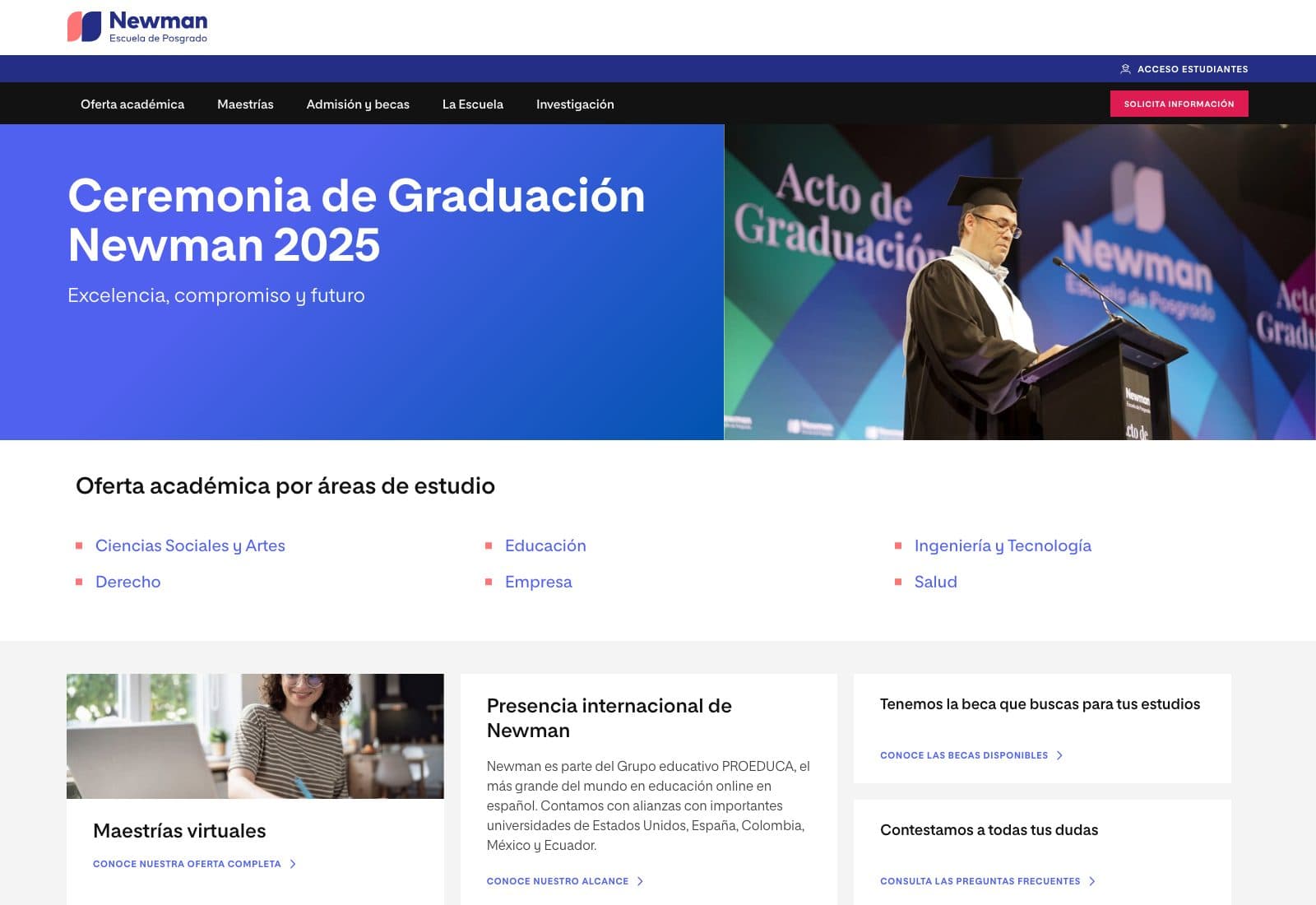Image resolution: width=1316 pixels, height=905 pixels.
Task: Click Tenemos la beca que buscas heading
Action: point(1040,704)
